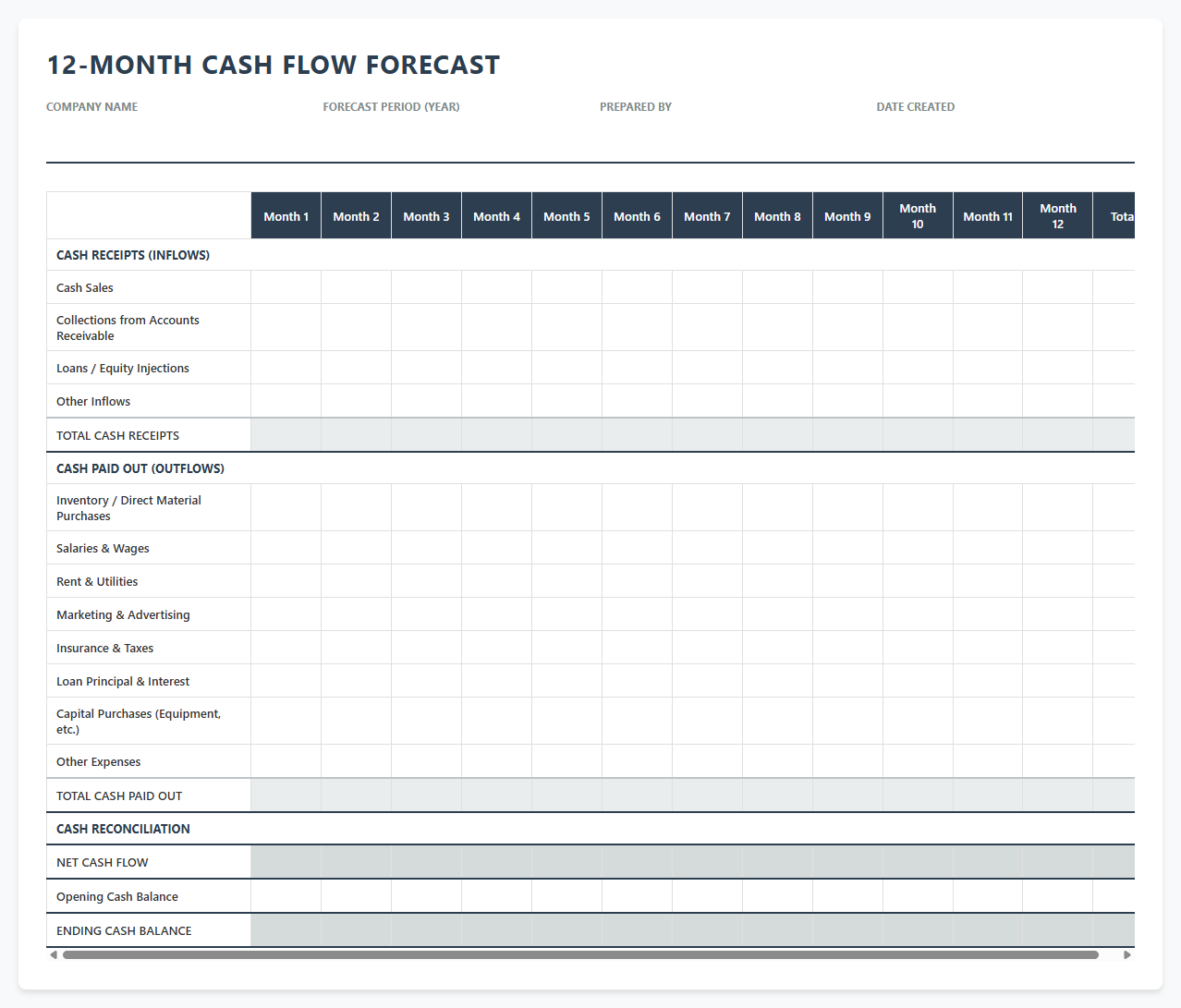This screenshot has height=1008, width=1181.
Task: Select the Month 2 column header
Action: (357, 215)
